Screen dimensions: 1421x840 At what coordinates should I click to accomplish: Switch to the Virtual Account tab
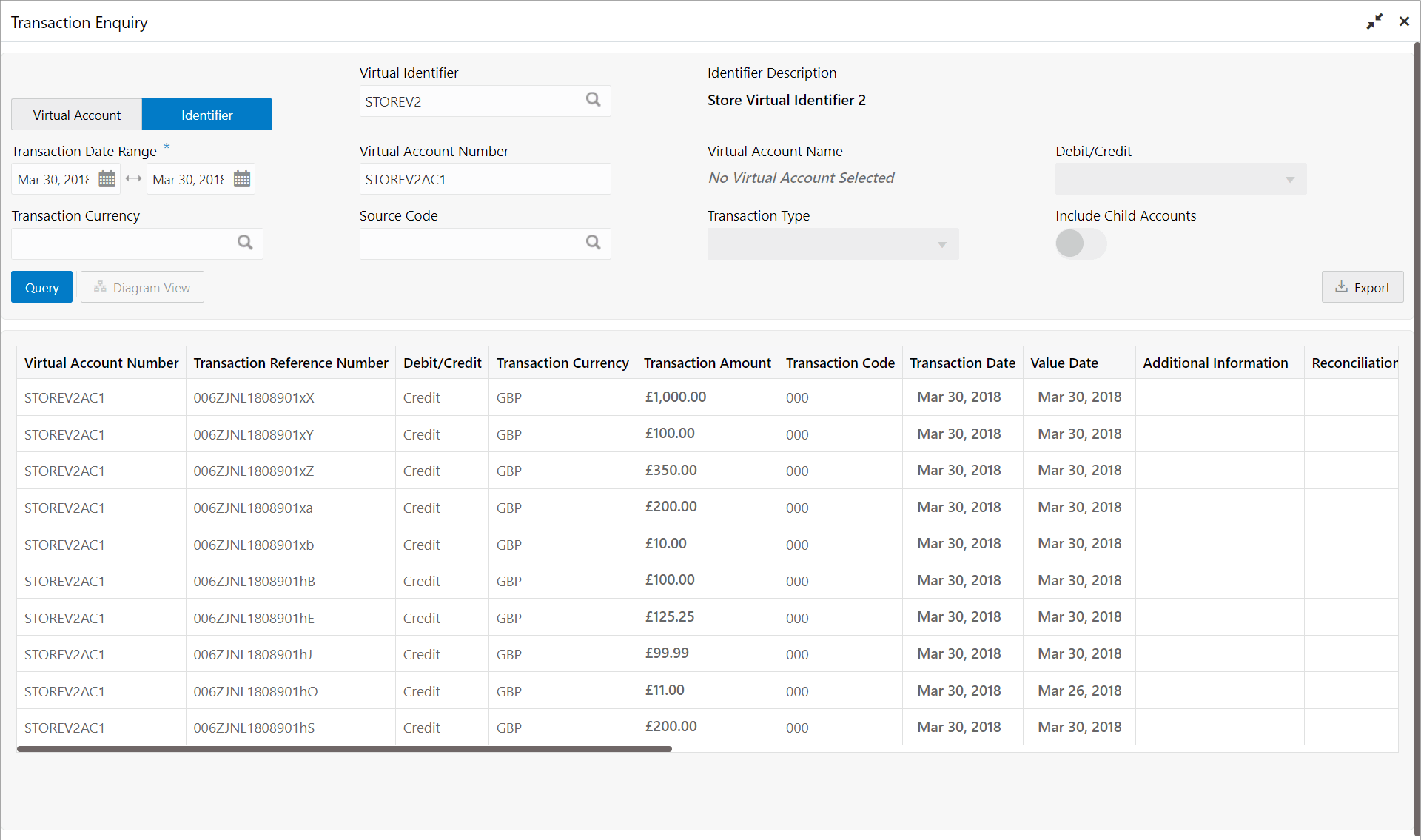(x=77, y=115)
